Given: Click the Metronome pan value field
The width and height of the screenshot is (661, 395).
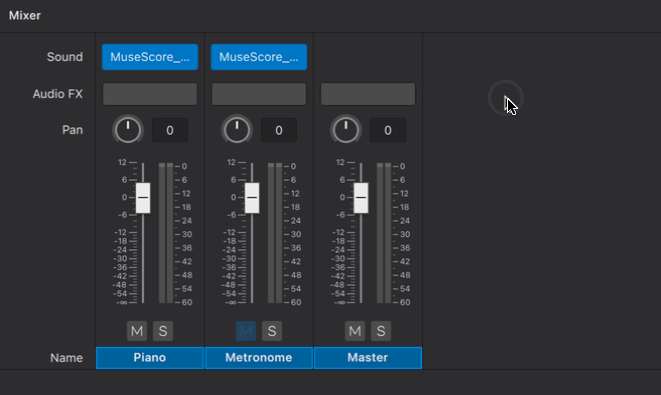Looking at the screenshot, I should [x=279, y=130].
